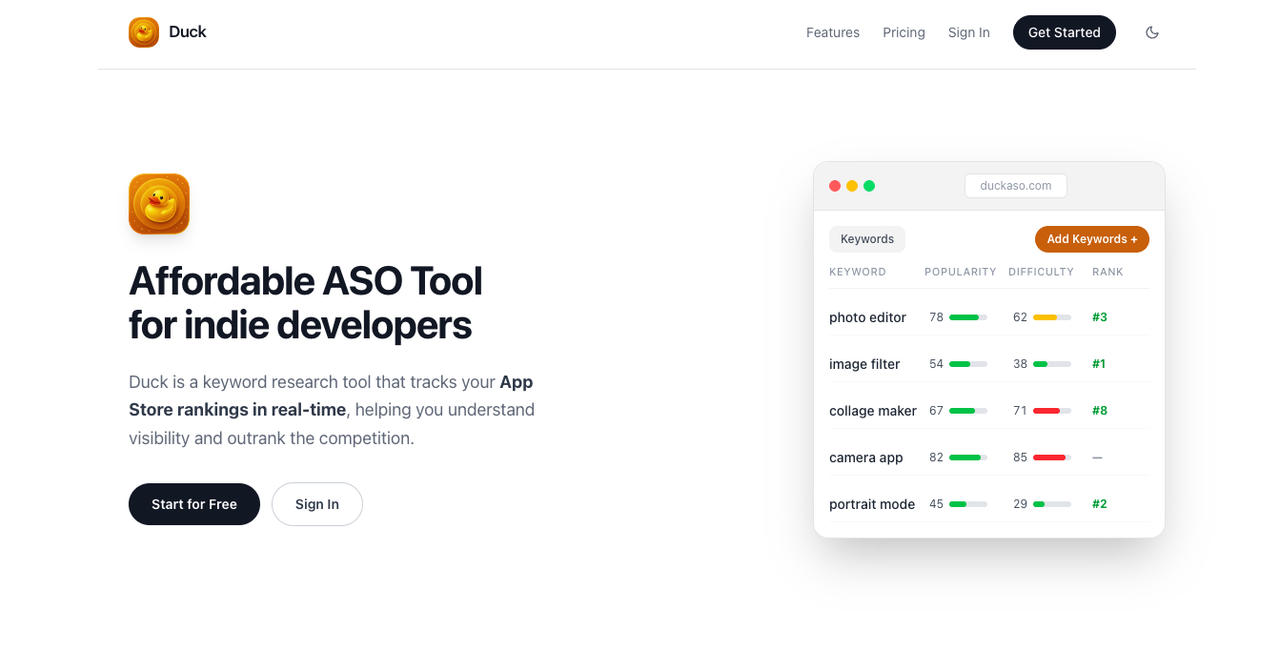Click the #2 rank for portrait mode

[x=1100, y=504]
